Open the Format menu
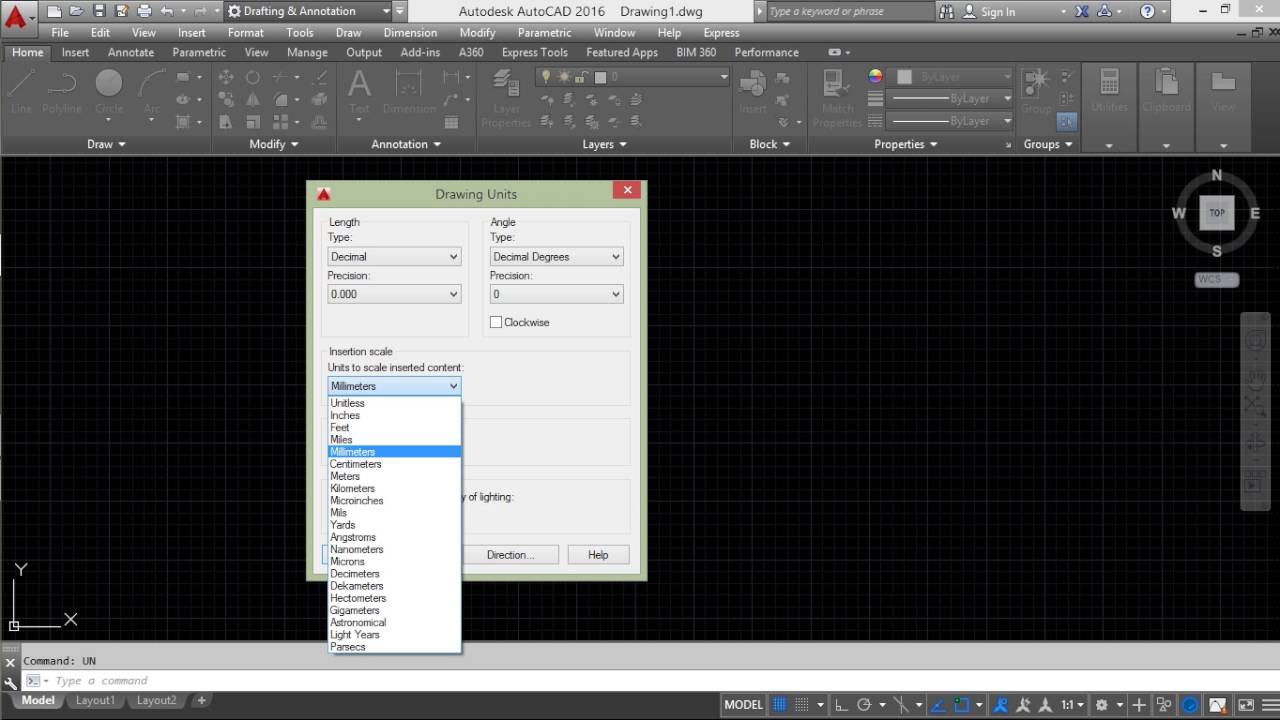This screenshot has height=720, width=1280. point(245,32)
